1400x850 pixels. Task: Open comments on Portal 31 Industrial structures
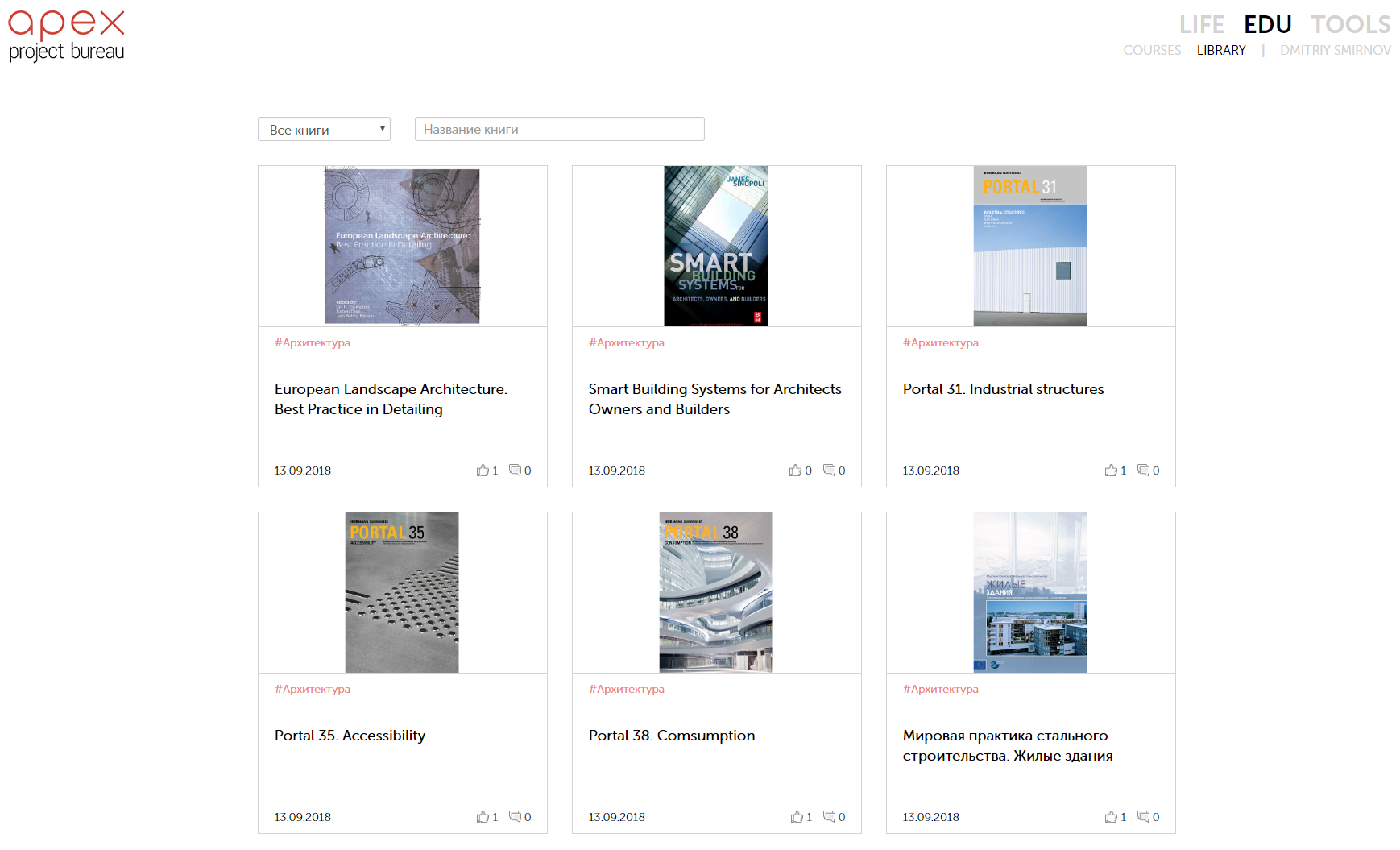click(x=1143, y=471)
